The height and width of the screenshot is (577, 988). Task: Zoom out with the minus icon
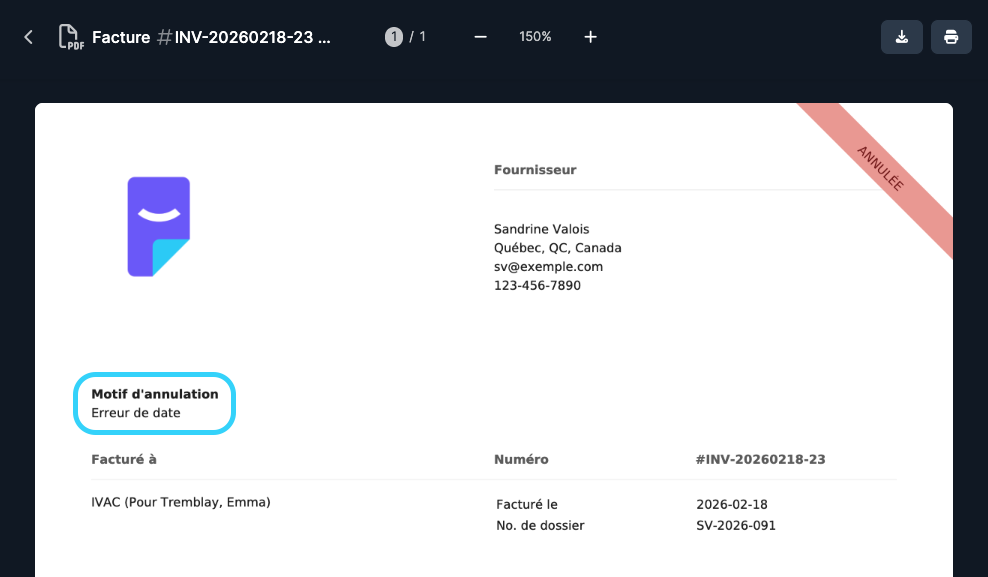(x=480, y=37)
